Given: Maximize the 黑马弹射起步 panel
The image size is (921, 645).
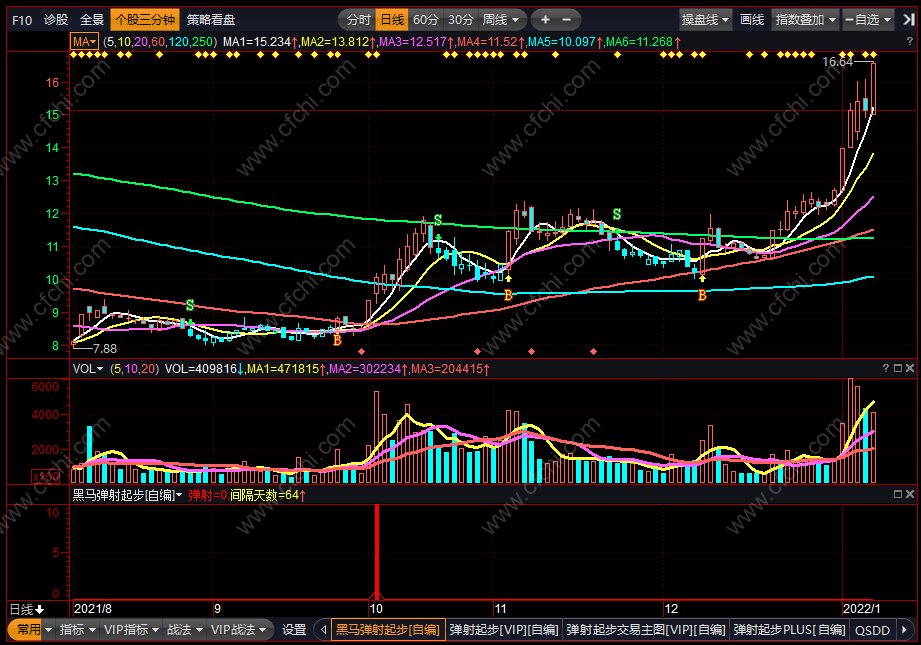Looking at the screenshot, I should [898, 495].
